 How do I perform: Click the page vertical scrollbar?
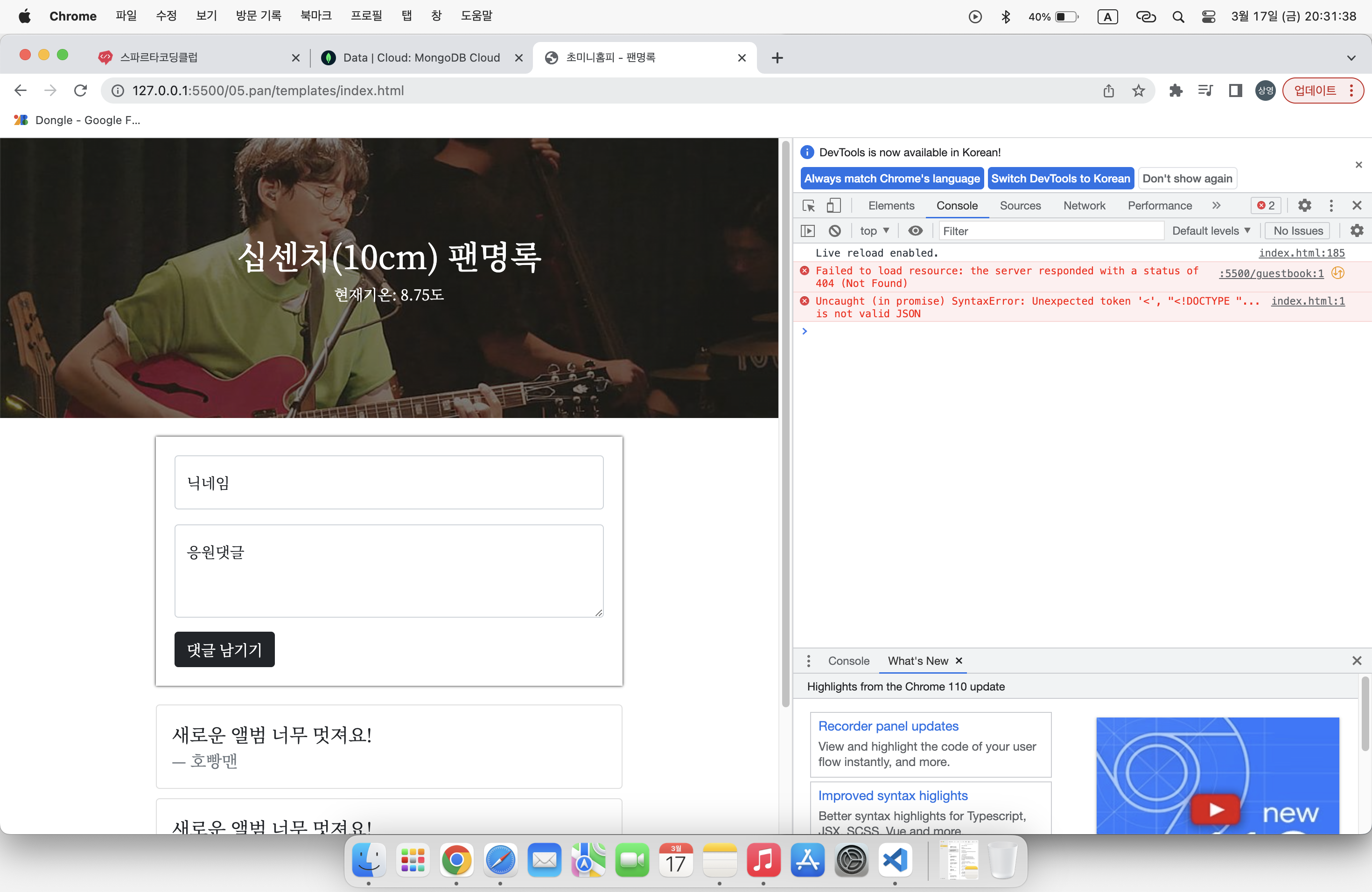(785, 424)
